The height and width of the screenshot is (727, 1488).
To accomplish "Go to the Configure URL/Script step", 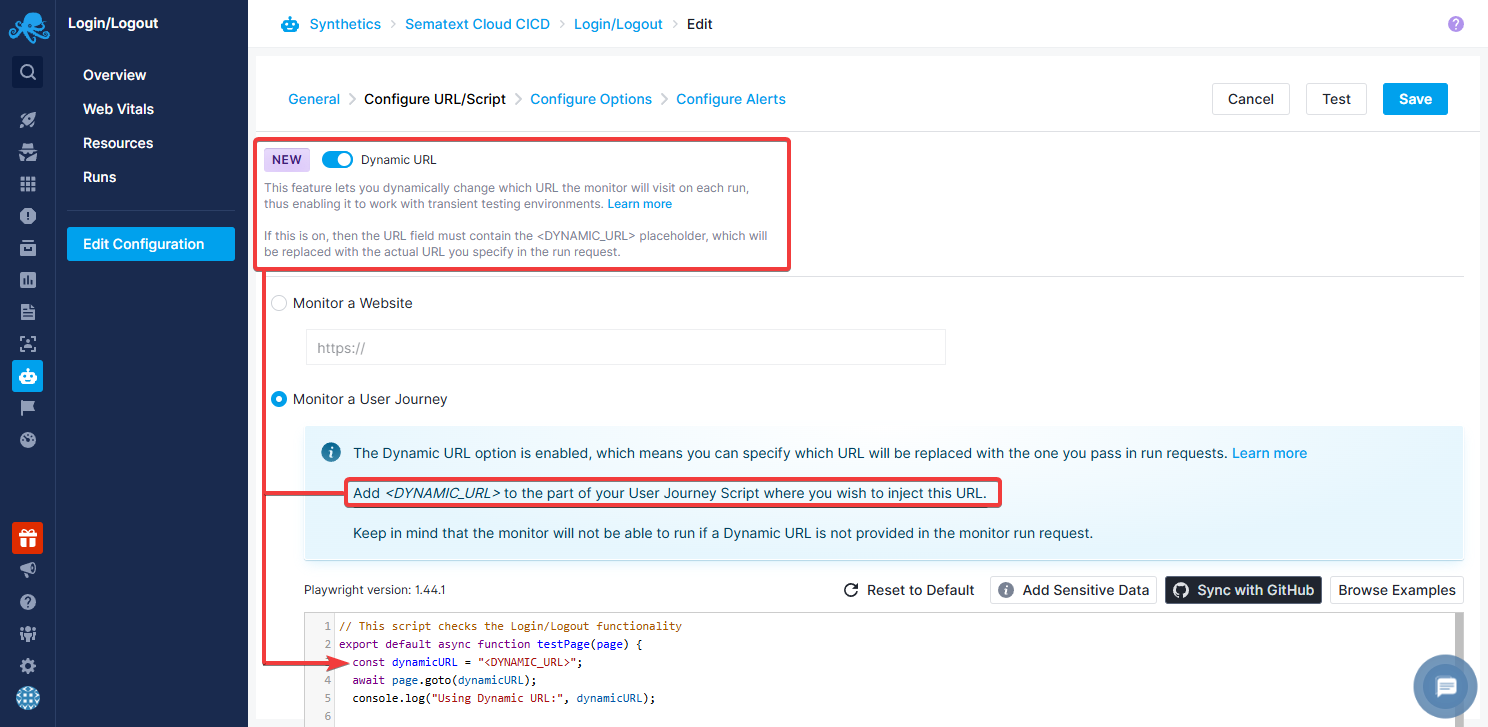I will [435, 99].
